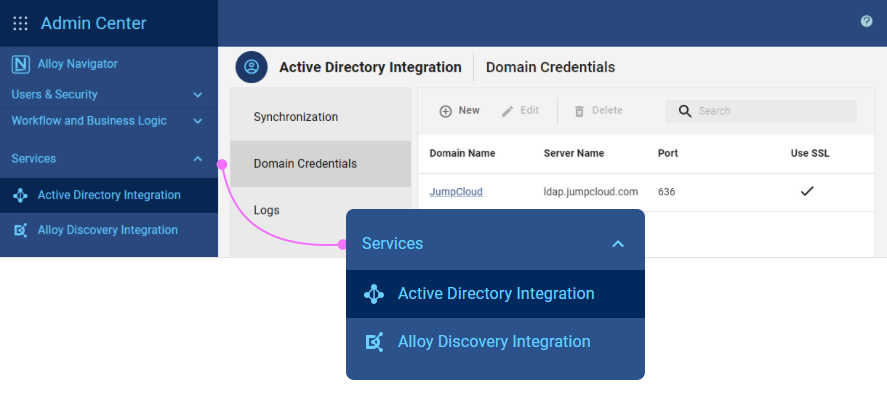Viewport: 887px width, 397px height.
Task: Click the Admin Center title
Action: click(x=93, y=23)
